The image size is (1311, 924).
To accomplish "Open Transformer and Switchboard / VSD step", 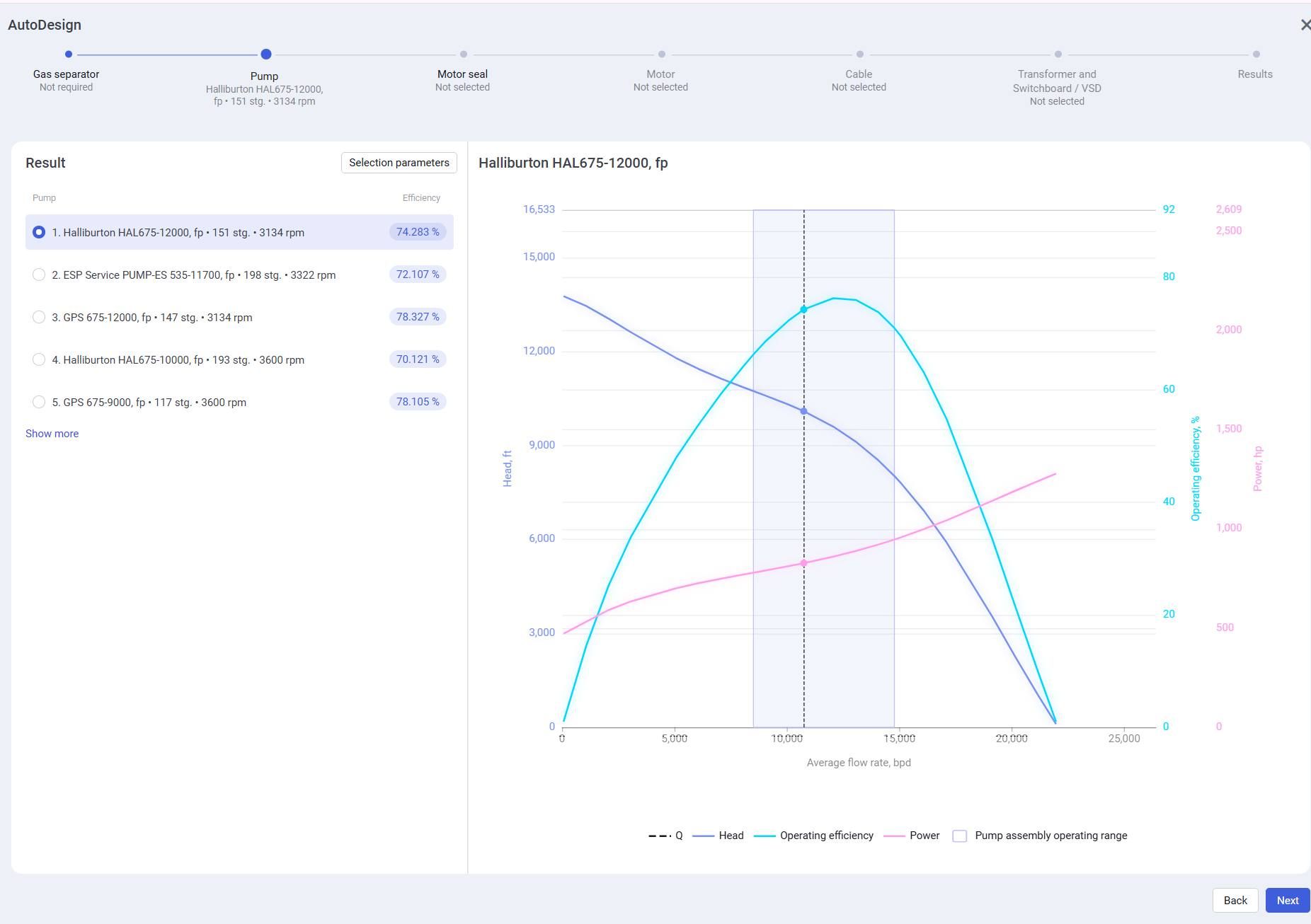I will [1057, 81].
